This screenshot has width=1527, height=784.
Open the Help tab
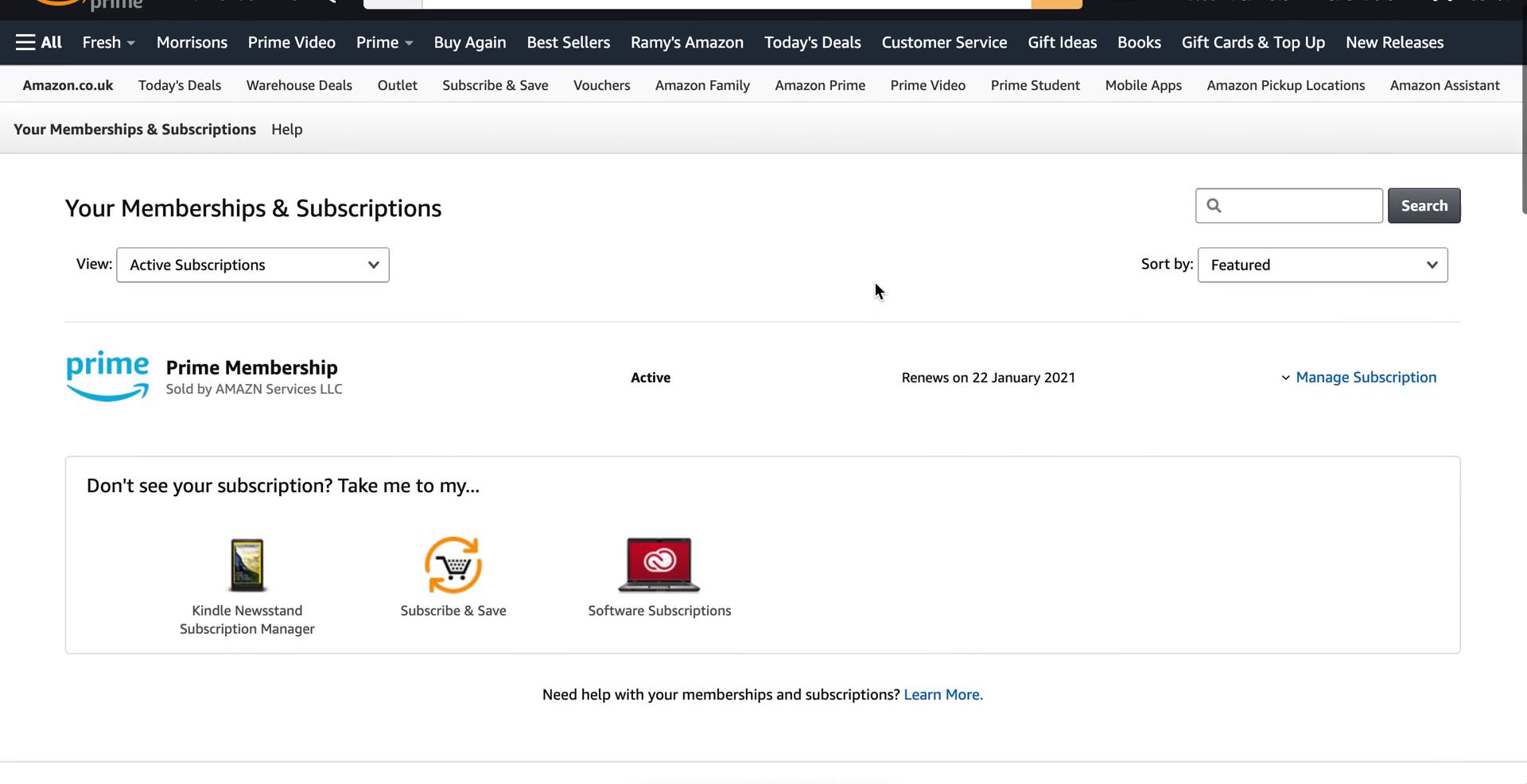tap(287, 130)
